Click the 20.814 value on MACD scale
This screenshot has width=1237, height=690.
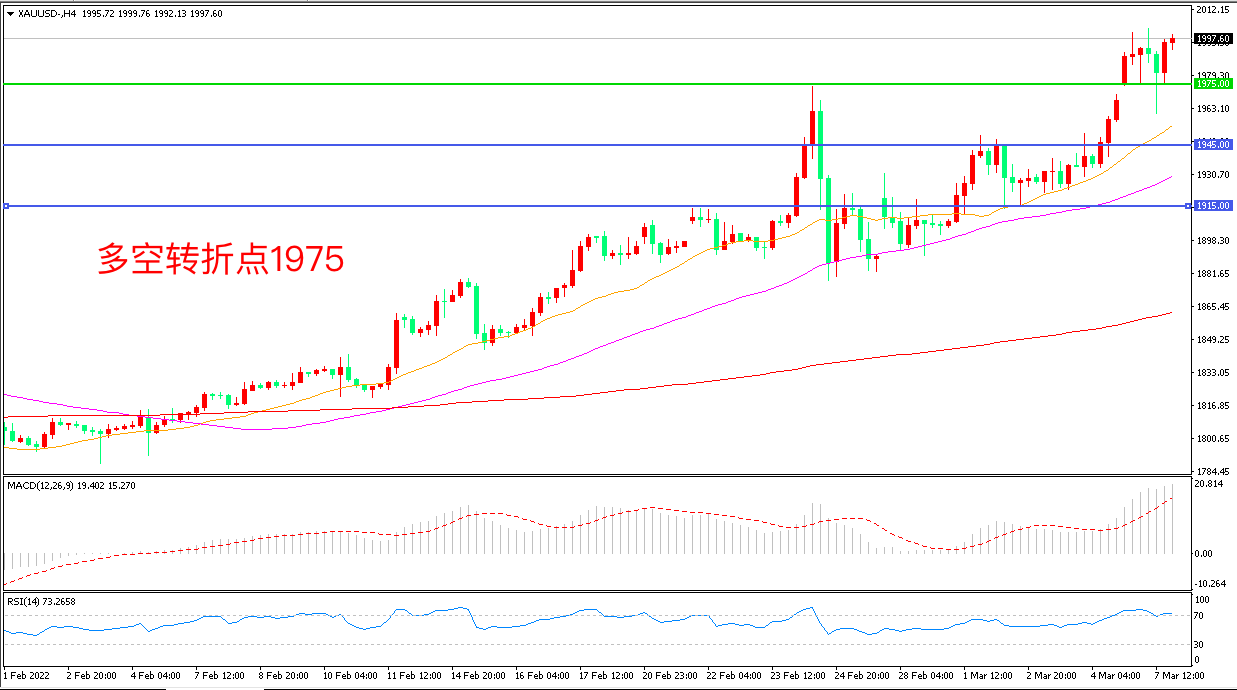1210,484
